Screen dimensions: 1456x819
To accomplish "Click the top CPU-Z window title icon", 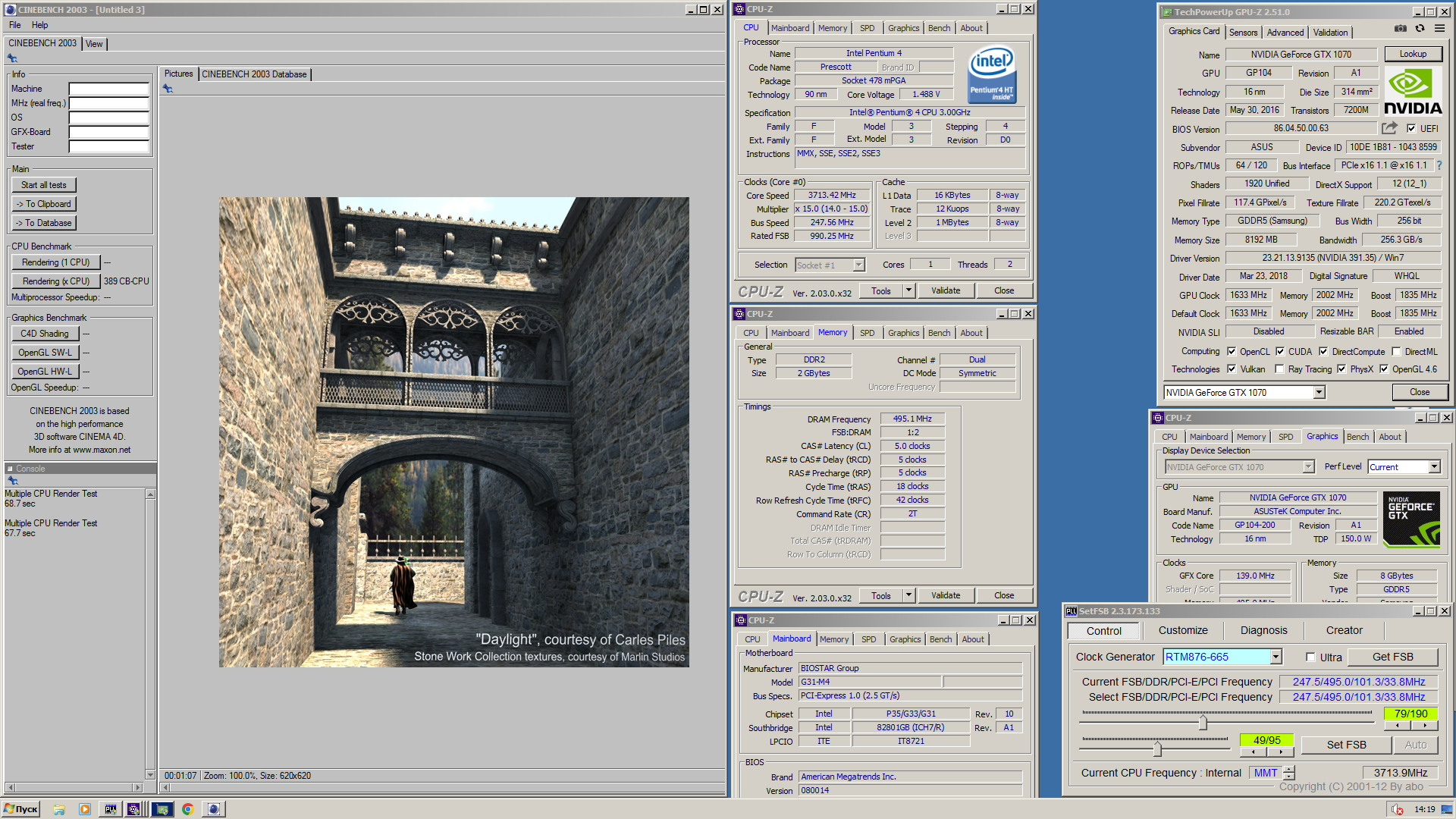I will click(x=739, y=9).
